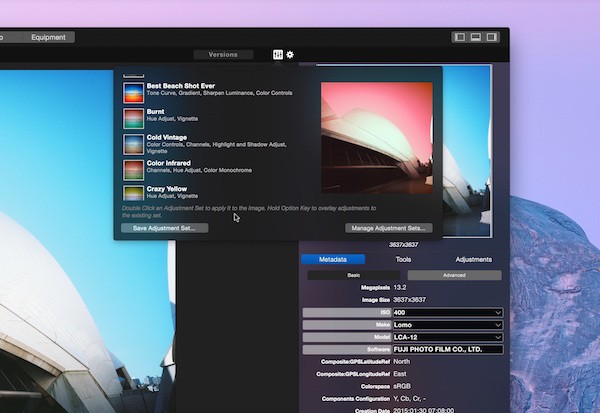Click the Burnt preset title text
The height and width of the screenshot is (413, 600).
pyautogui.click(x=155, y=111)
